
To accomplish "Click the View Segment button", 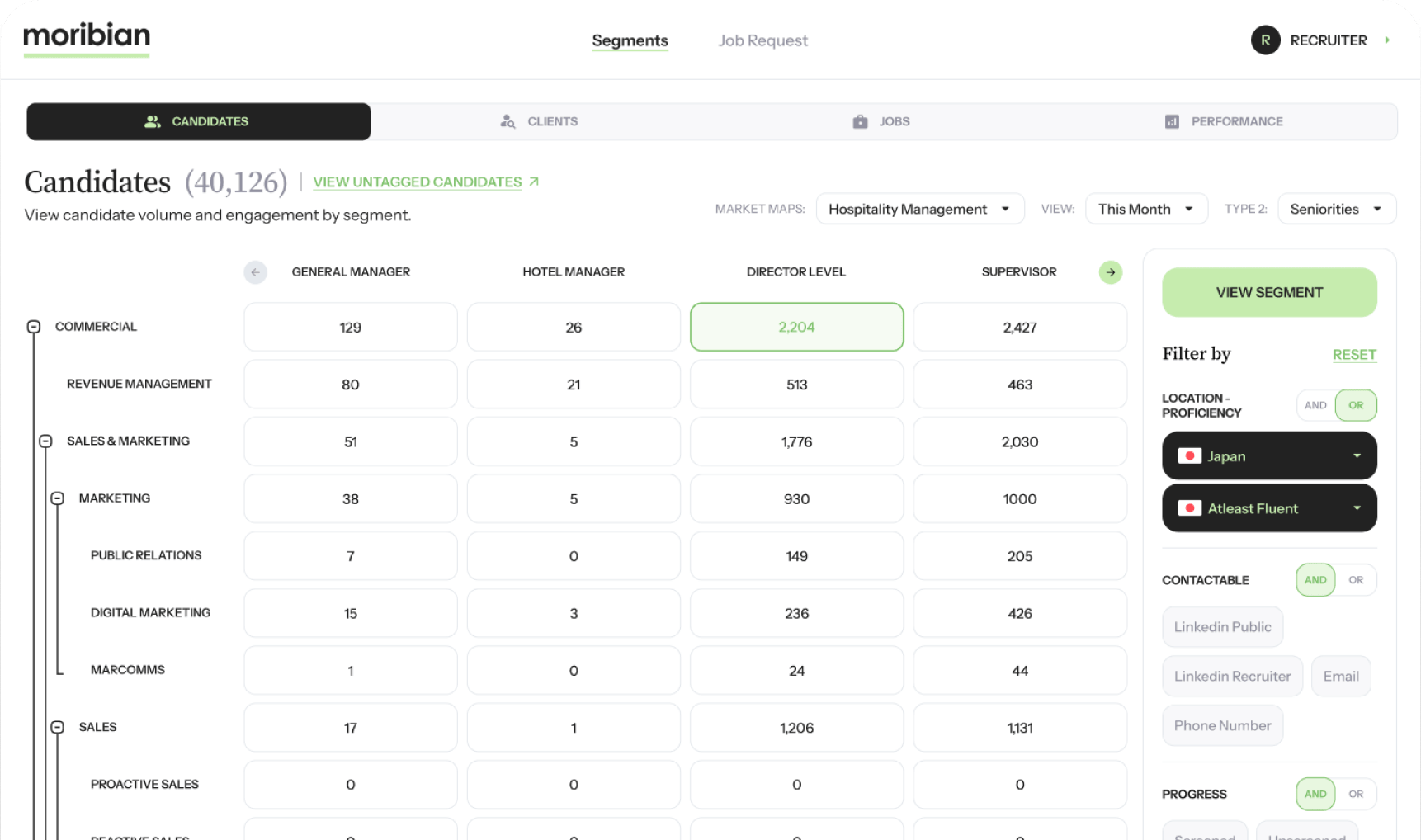I will pyautogui.click(x=1269, y=292).
